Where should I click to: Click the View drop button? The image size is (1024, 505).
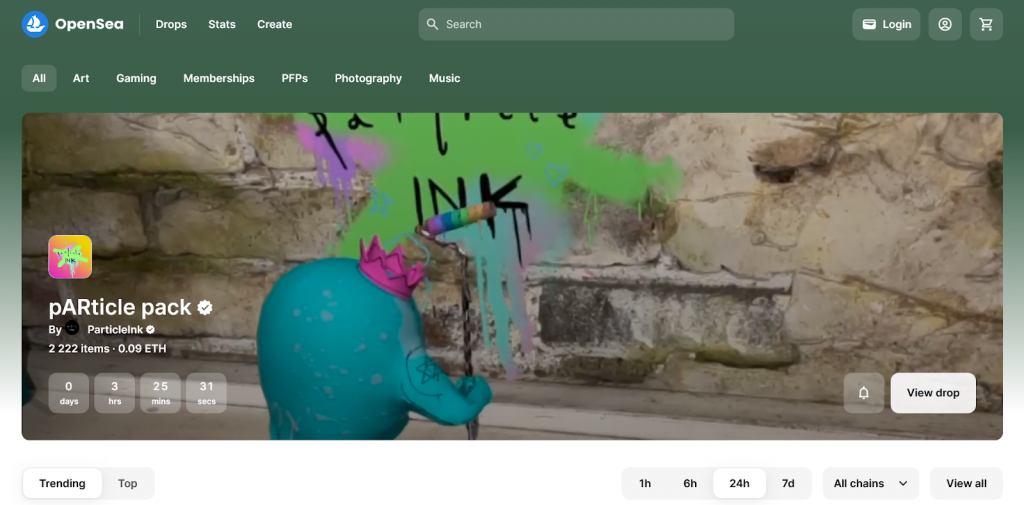point(933,393)
